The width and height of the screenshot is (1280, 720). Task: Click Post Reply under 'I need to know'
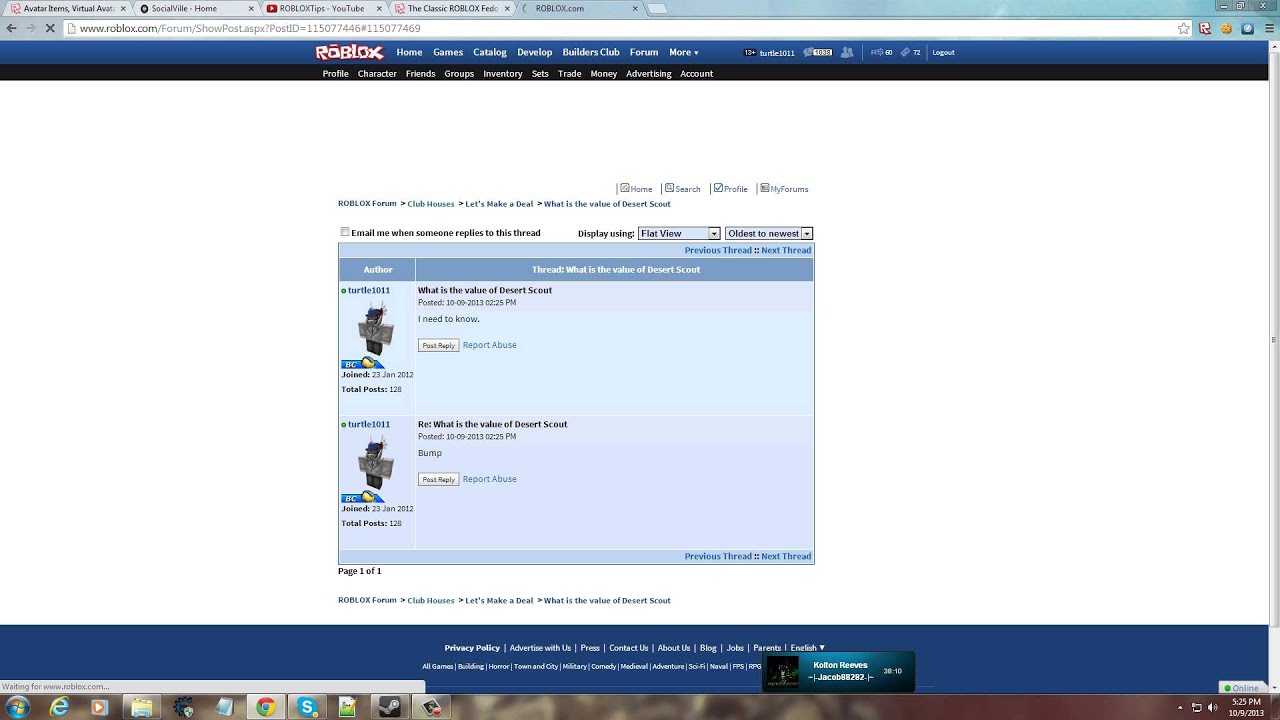pos(438,345)
